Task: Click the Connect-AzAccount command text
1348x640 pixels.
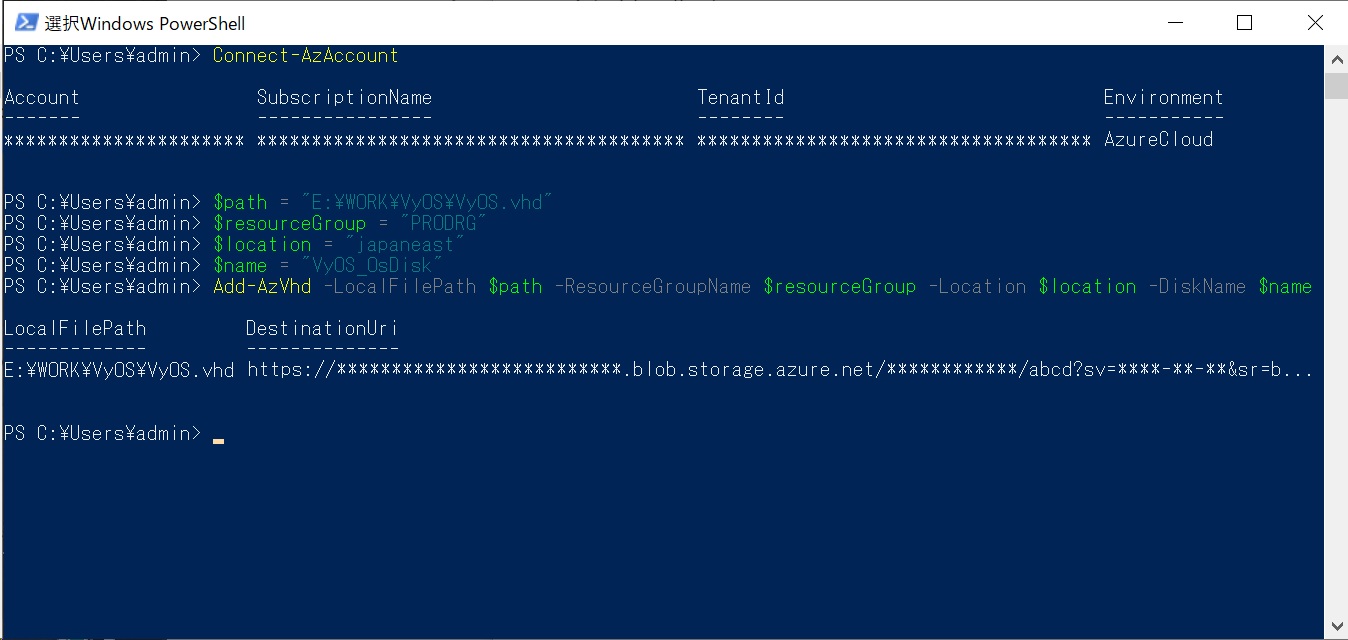Action: click(306, 55)
